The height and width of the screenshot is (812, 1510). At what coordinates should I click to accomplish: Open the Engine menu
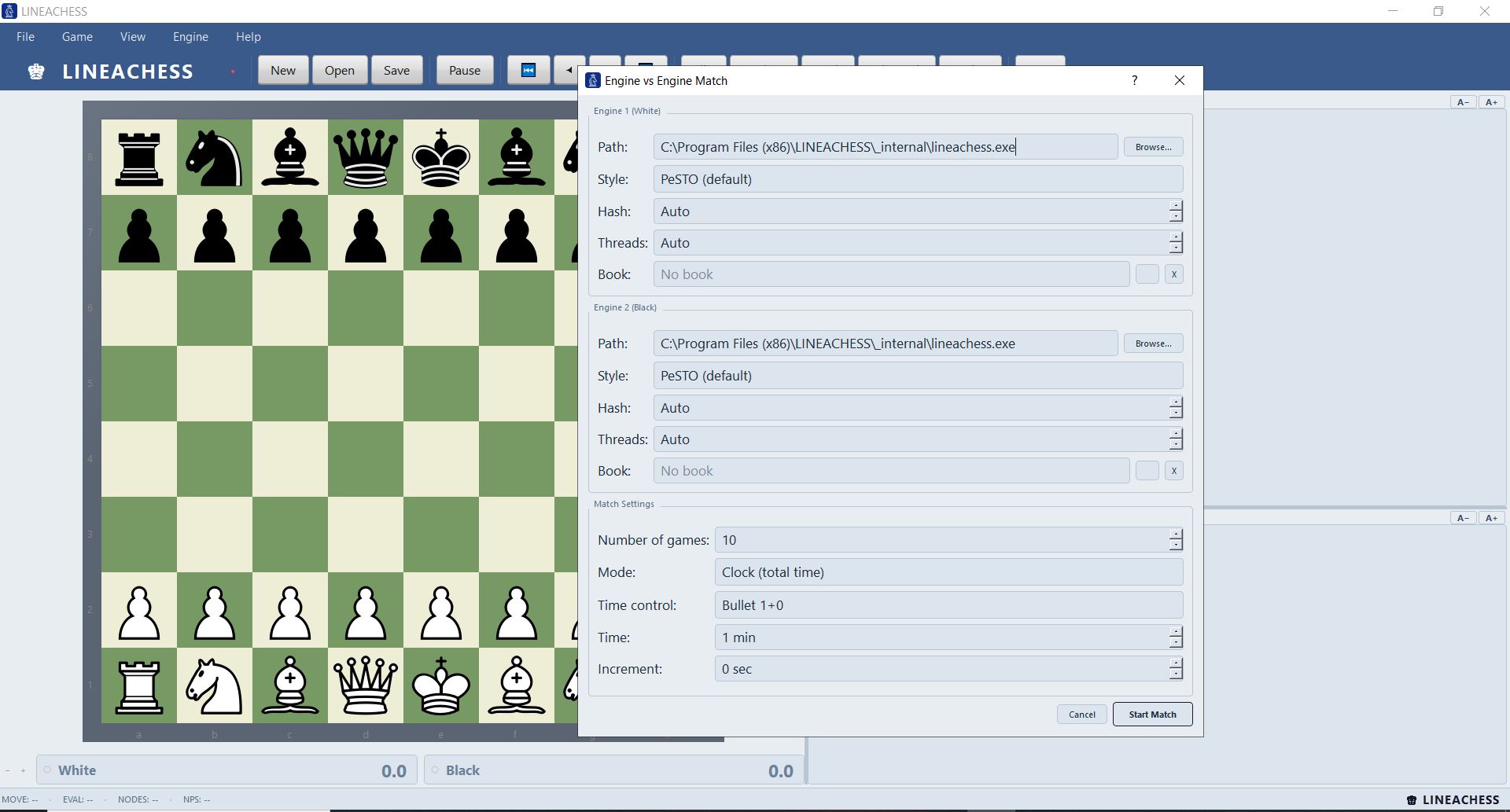[190, 36]
